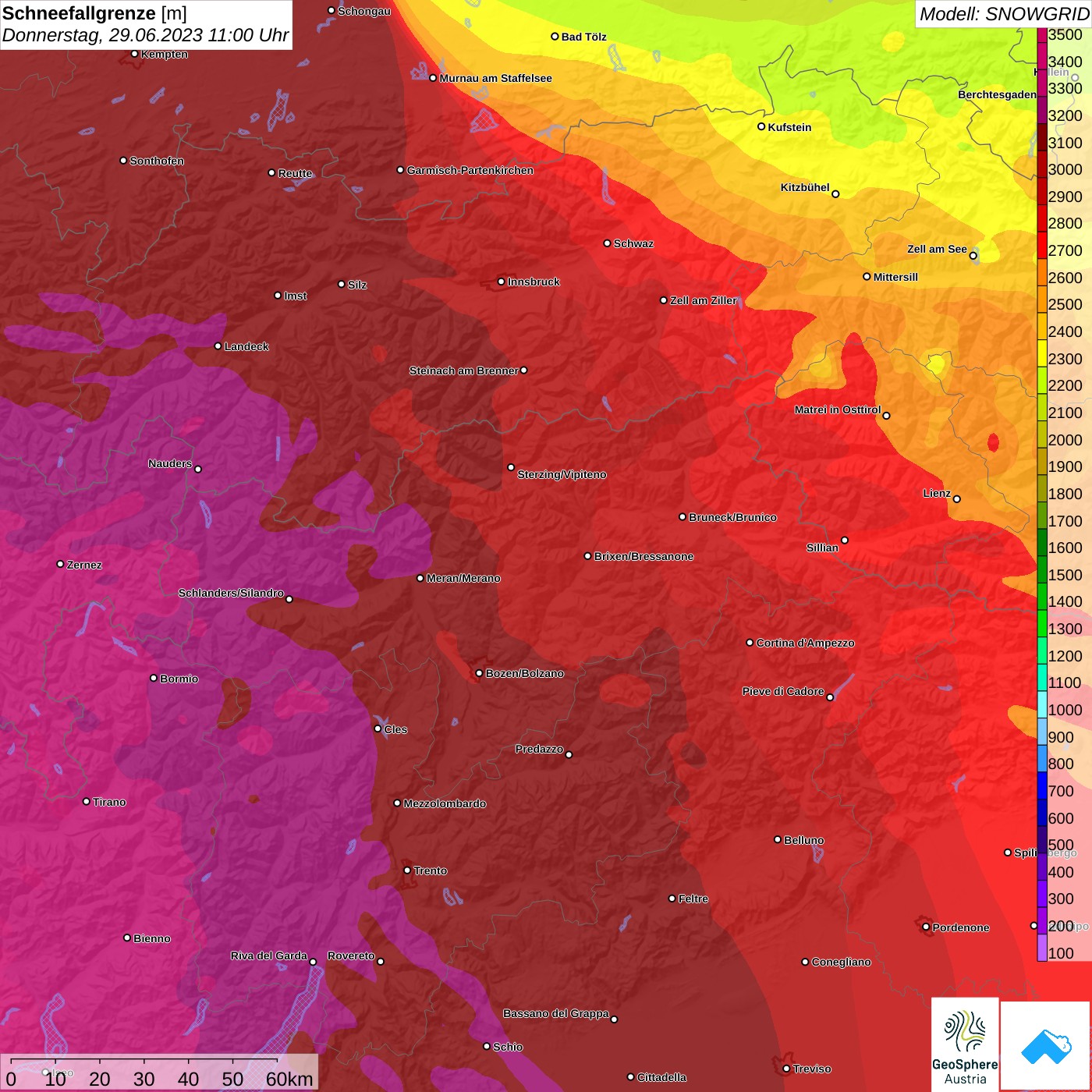Click the GeoSphere Austria logo
Viewport: 1092px width, 1092px height.
pos(965,1044)
